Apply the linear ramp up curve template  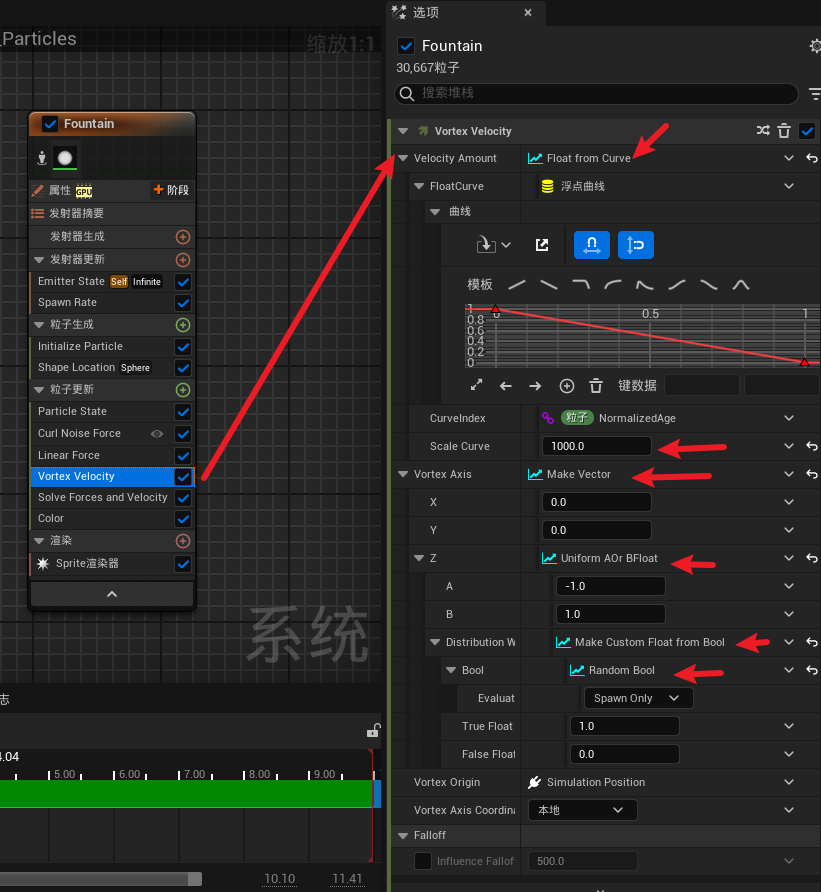coord(517,284)
